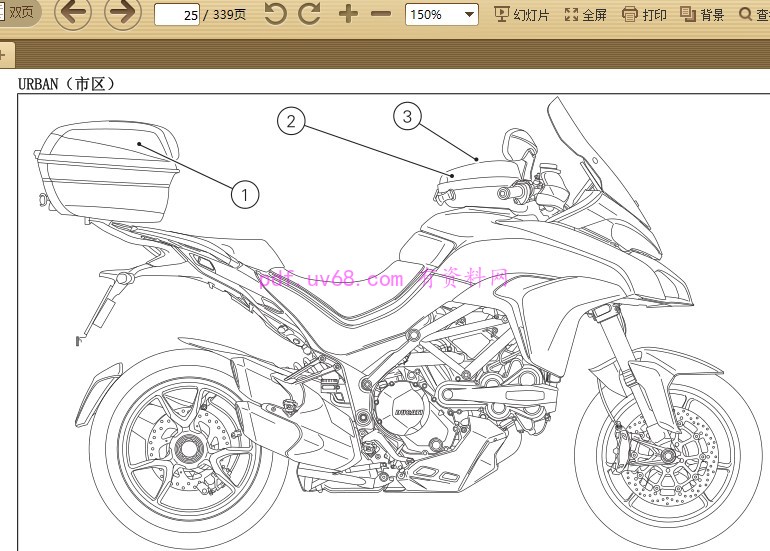Click the new tab plus button
The width and height of the screenshot is (770, 551).
(x=3, y=54)
